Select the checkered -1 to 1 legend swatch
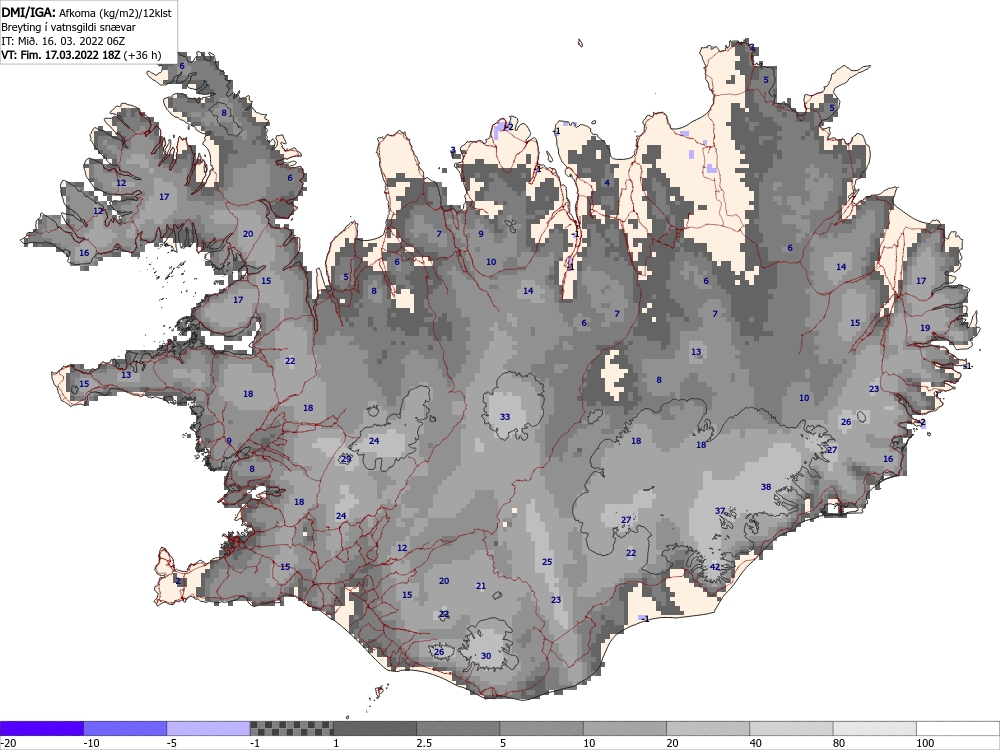The width and height of the screenshot is (1000, 750). click(x=291, y=728)
